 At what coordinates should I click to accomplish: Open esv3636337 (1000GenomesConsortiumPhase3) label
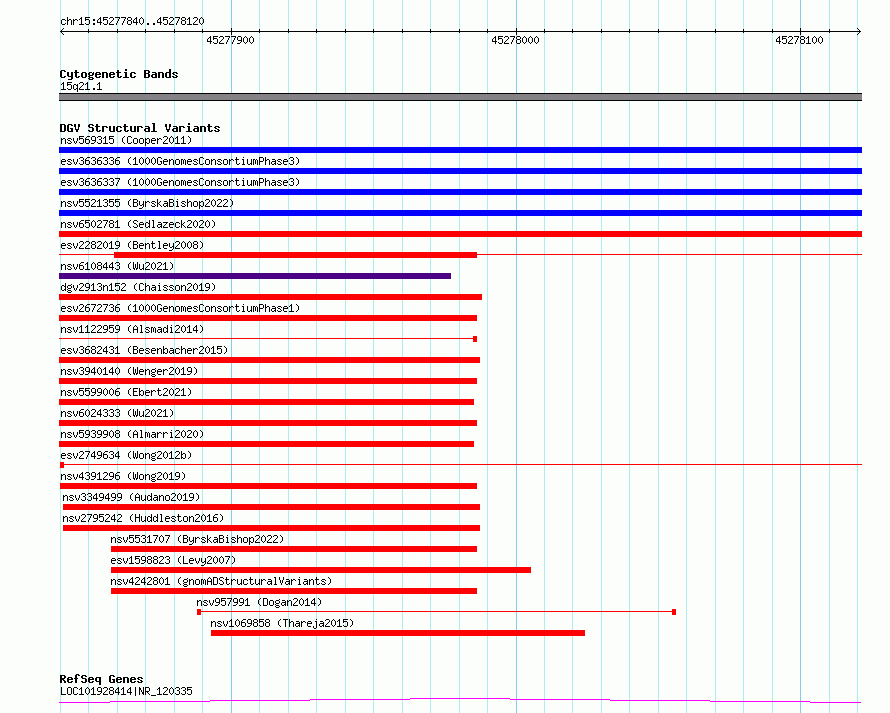[180, 182]
